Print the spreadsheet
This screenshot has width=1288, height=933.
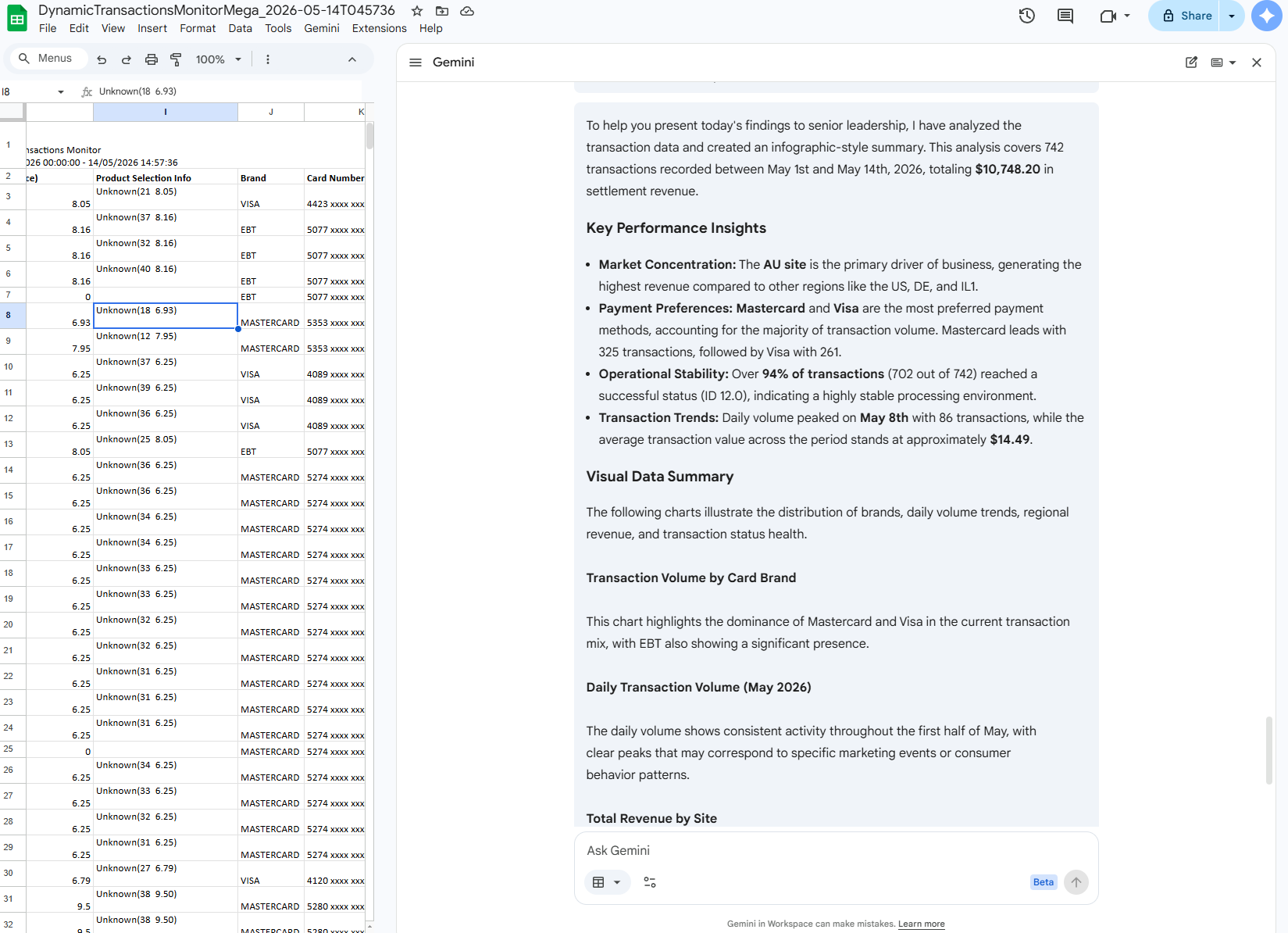point(152,59)
